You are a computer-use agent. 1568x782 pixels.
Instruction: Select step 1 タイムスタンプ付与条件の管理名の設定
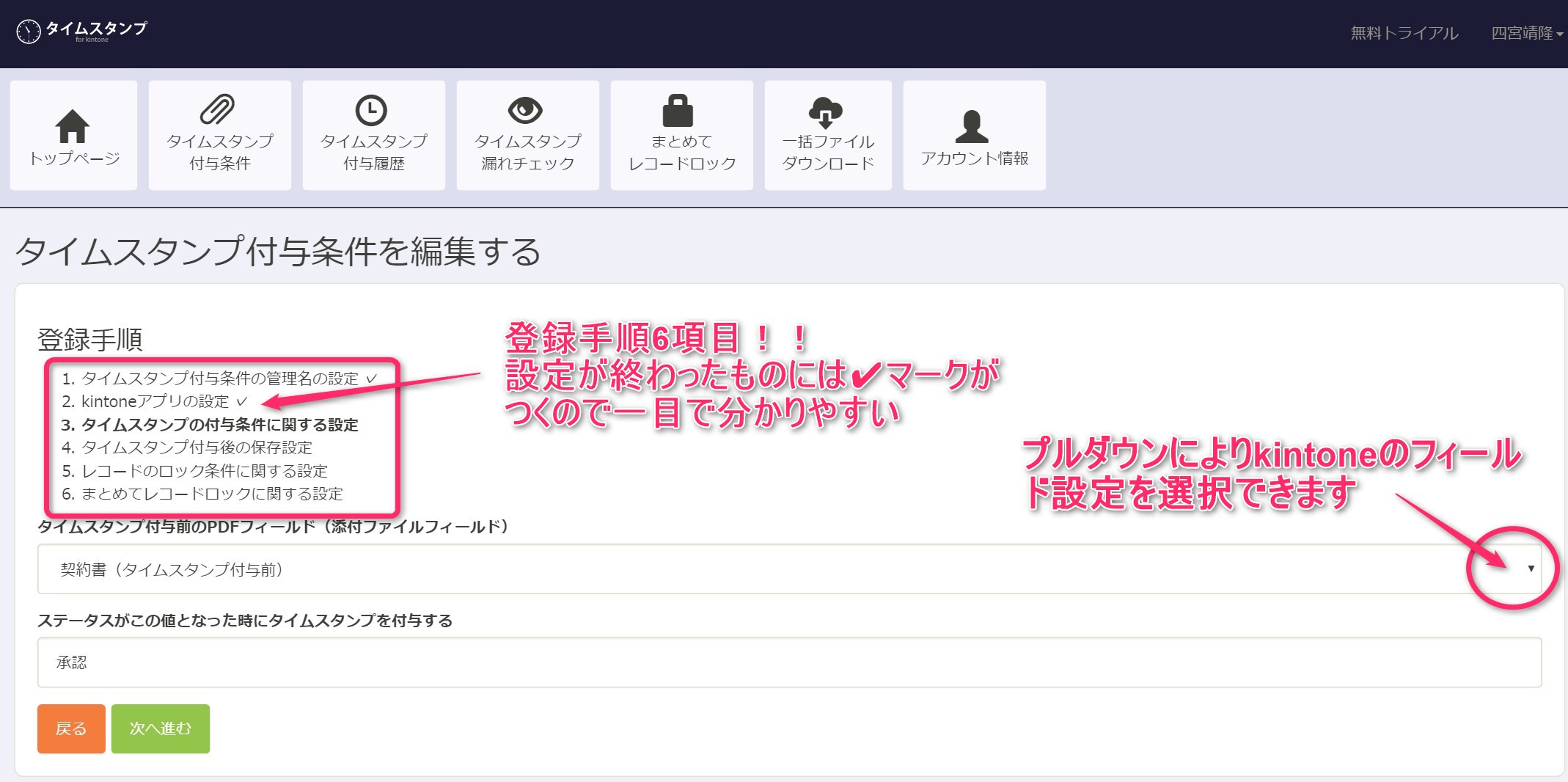tap(219, 379)
